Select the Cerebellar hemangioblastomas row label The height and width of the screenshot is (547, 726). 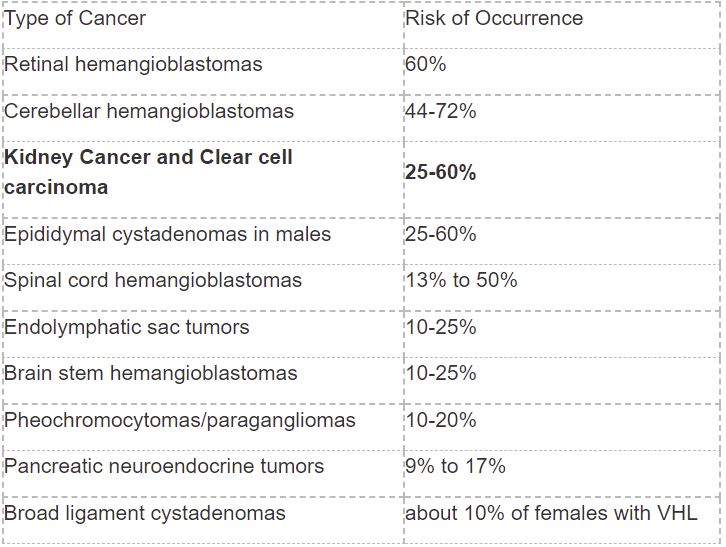pos(149,111)
